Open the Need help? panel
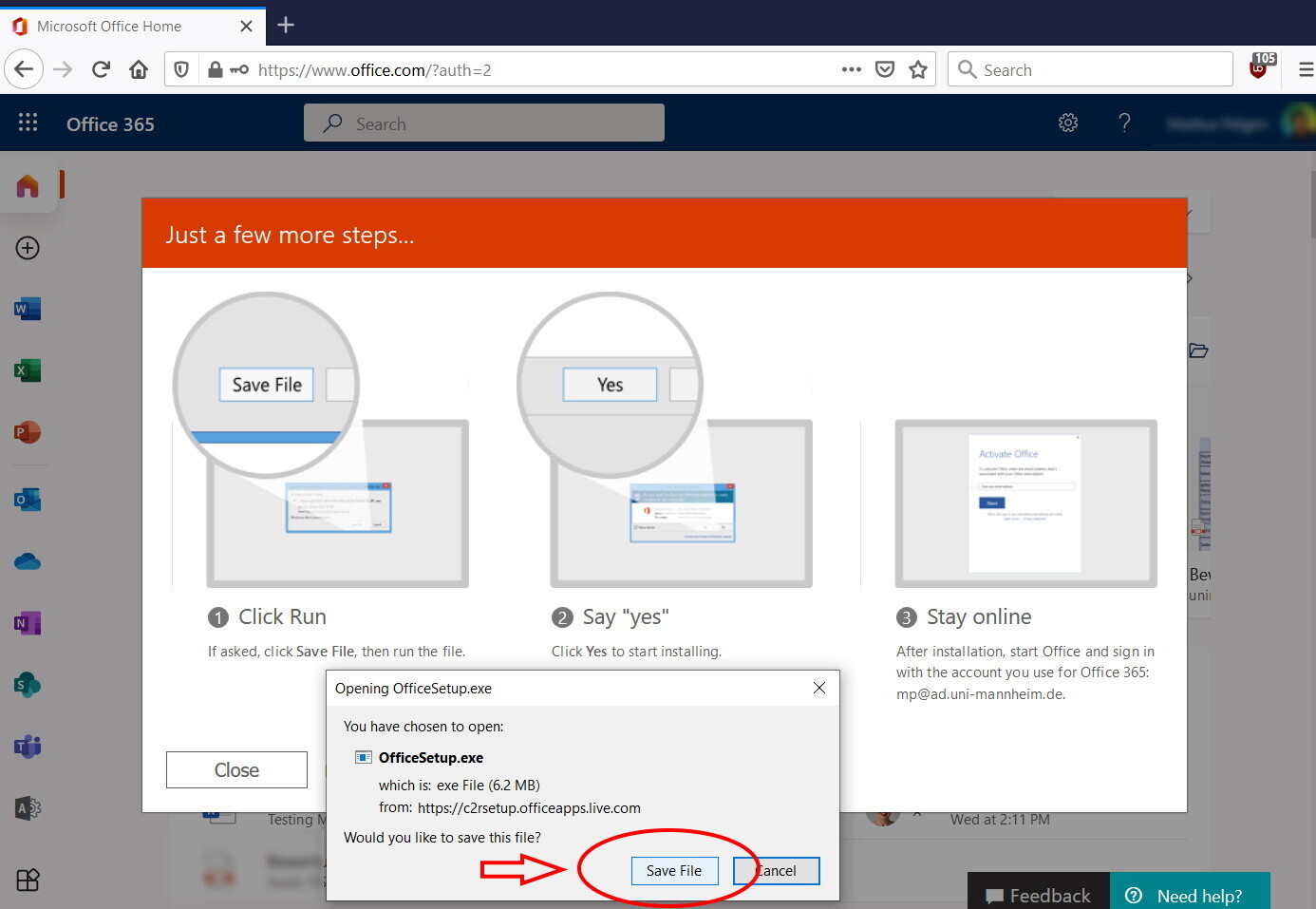This screenshot has height=909, width=1316. 1189,895
